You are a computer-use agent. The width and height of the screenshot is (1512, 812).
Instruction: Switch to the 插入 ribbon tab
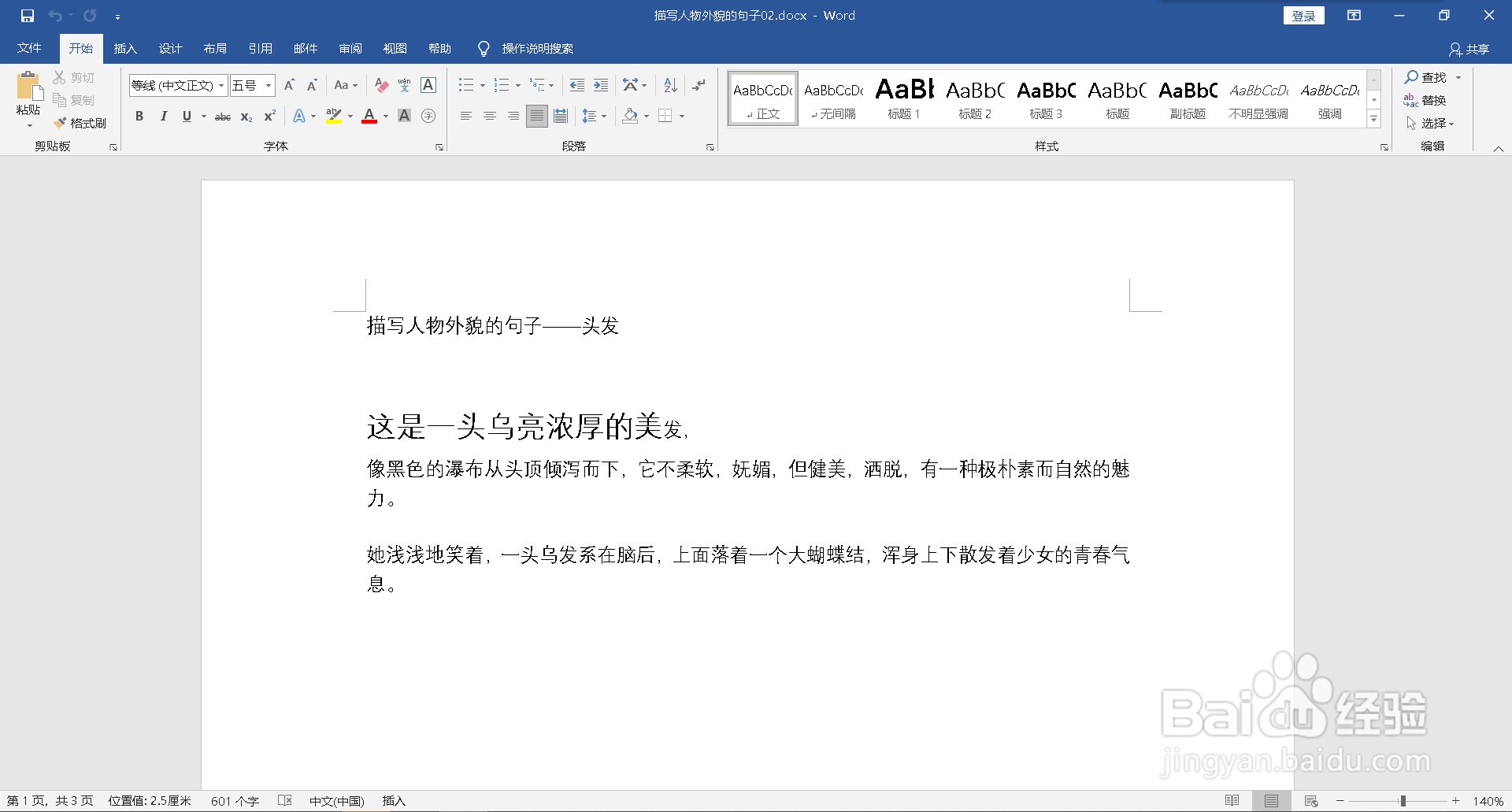pyautogui.click(x=124, y=48)
